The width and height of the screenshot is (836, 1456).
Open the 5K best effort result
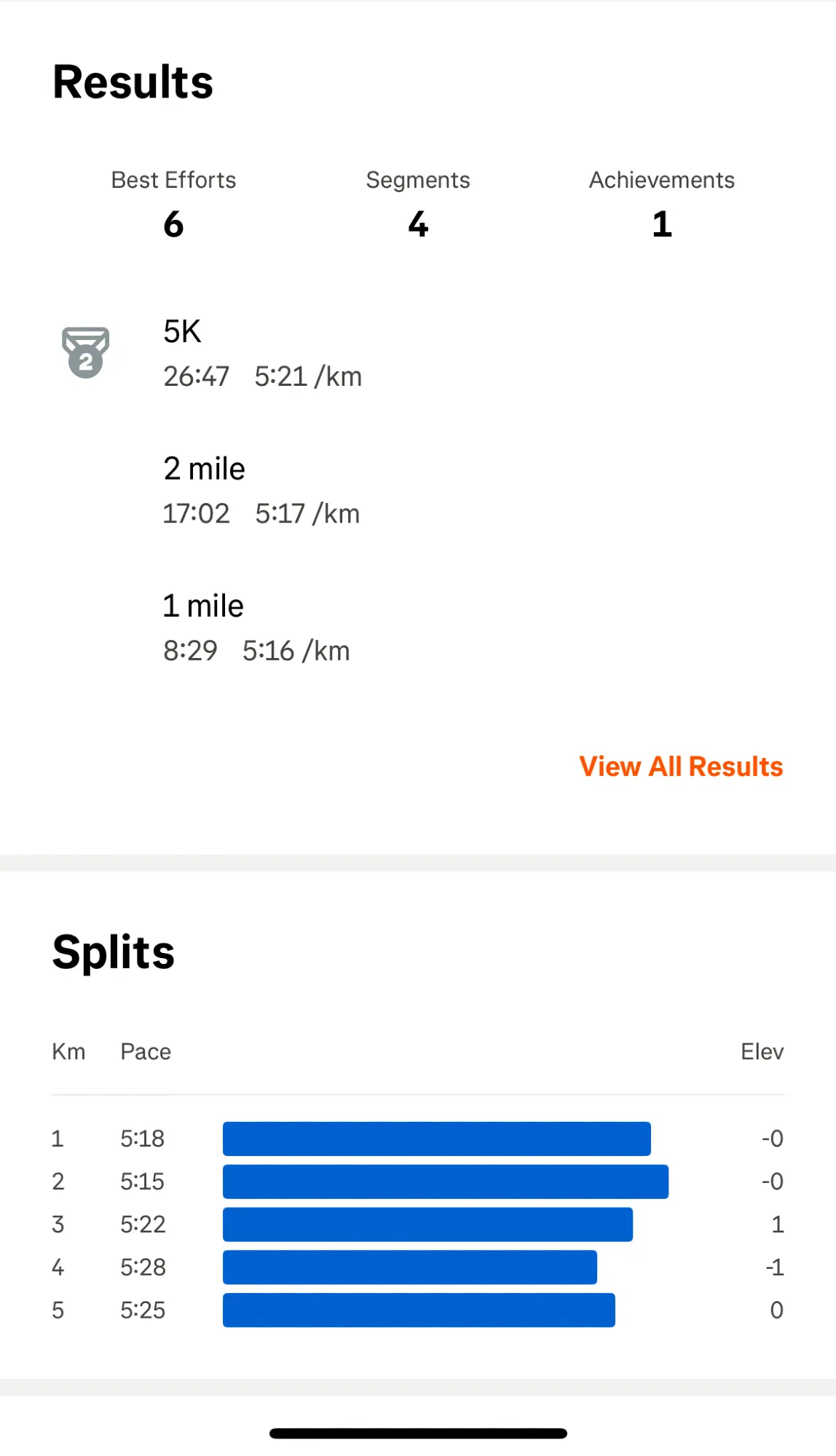(418, 354)
